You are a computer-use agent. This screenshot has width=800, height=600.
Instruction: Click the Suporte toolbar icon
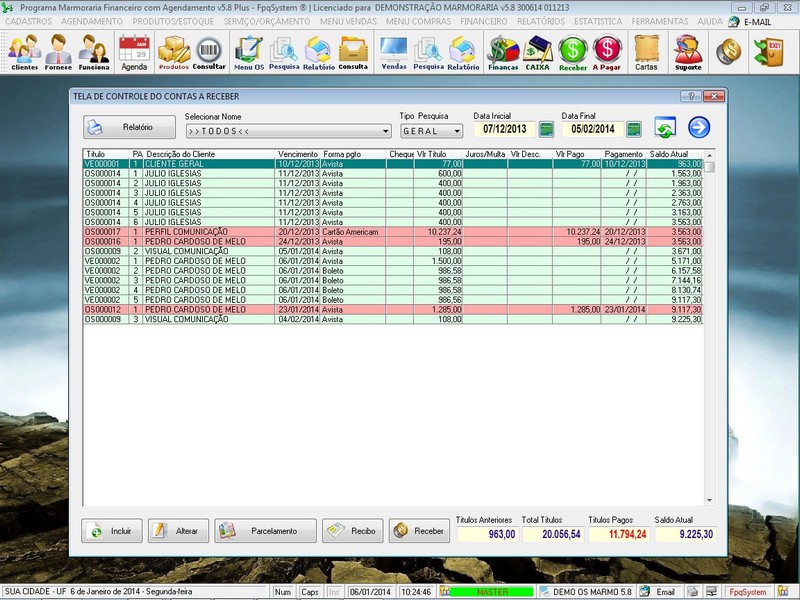click(688, 51)
